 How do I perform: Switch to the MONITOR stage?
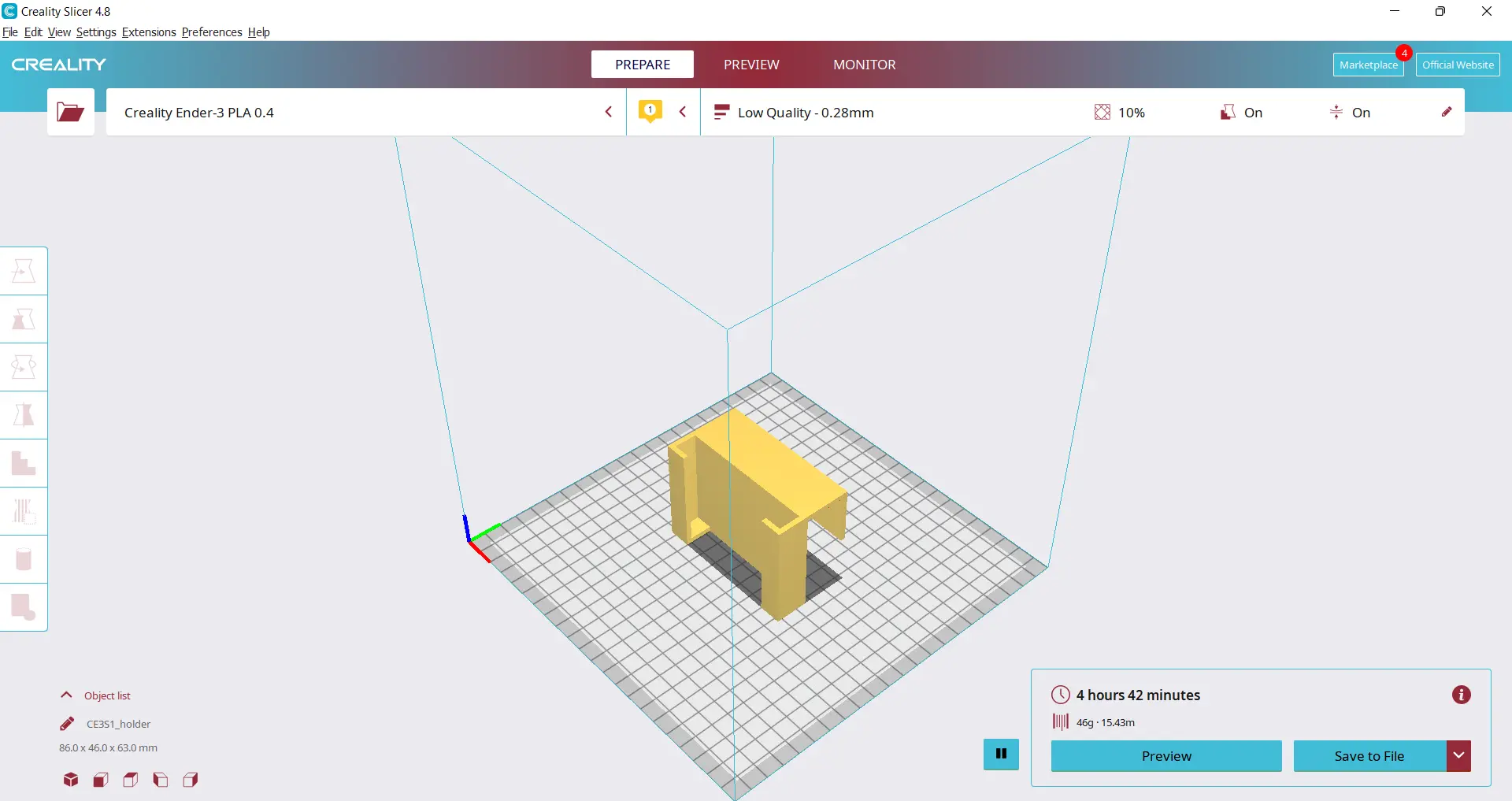pyautogui.click(x=865, y=65)
